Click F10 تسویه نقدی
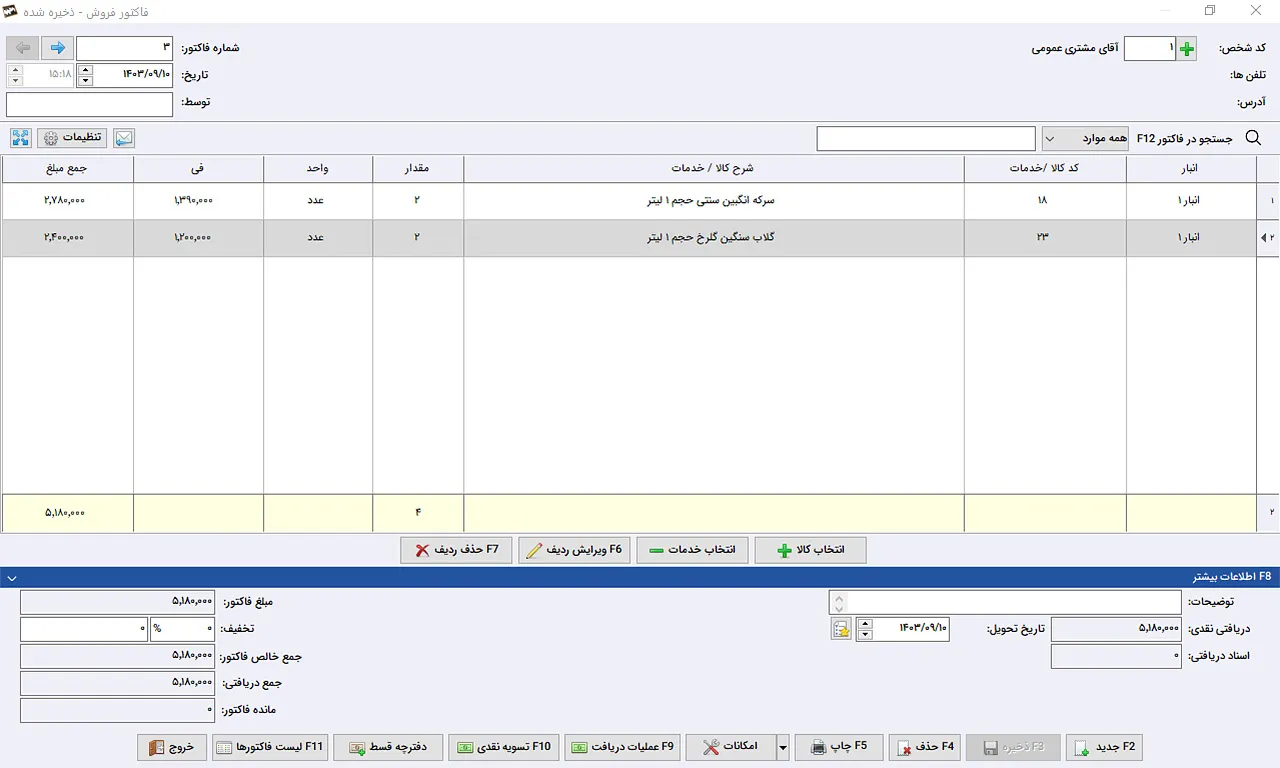 pyautogui.click(x=504, y=747)
